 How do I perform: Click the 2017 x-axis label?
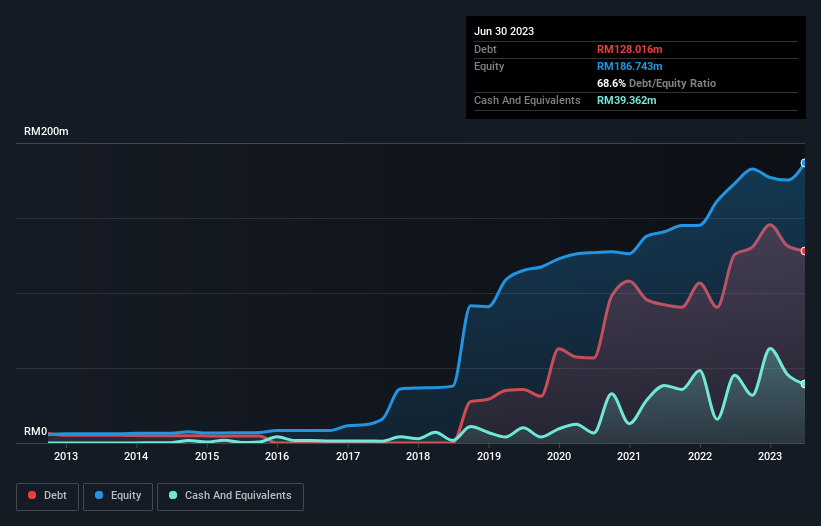[x=348, y=456]
